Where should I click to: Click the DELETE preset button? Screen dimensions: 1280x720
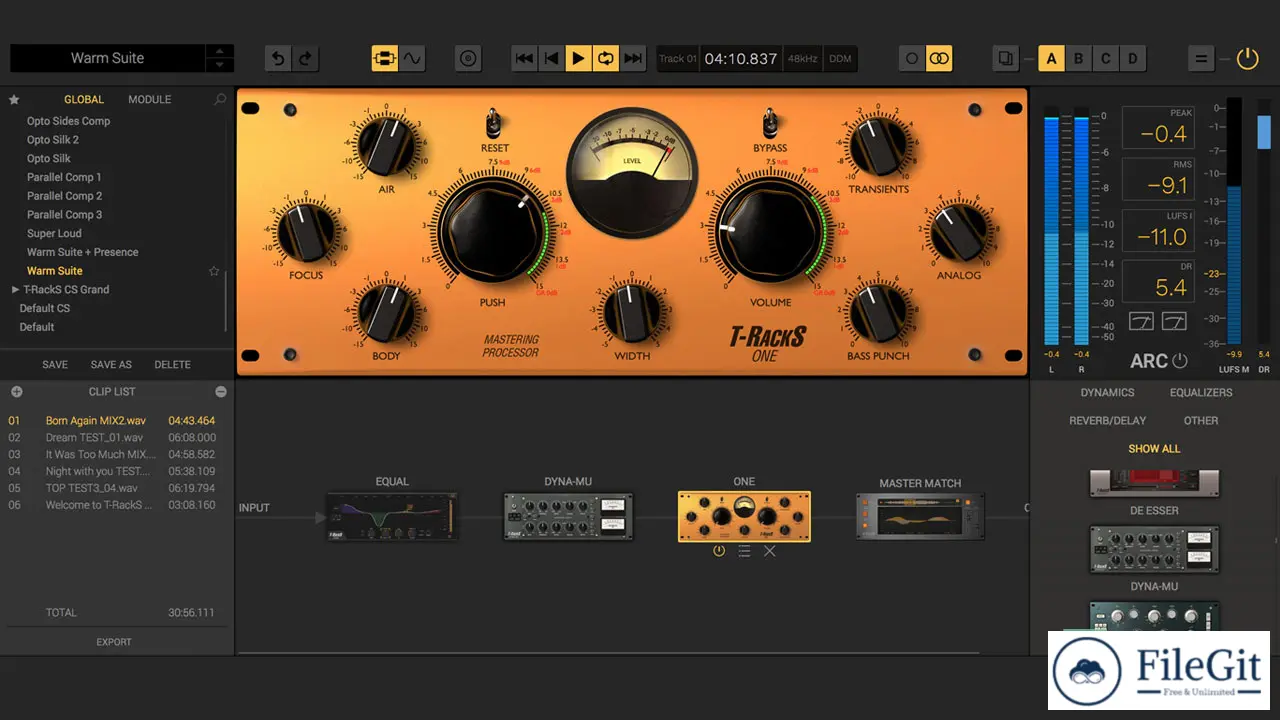(172, 365)
